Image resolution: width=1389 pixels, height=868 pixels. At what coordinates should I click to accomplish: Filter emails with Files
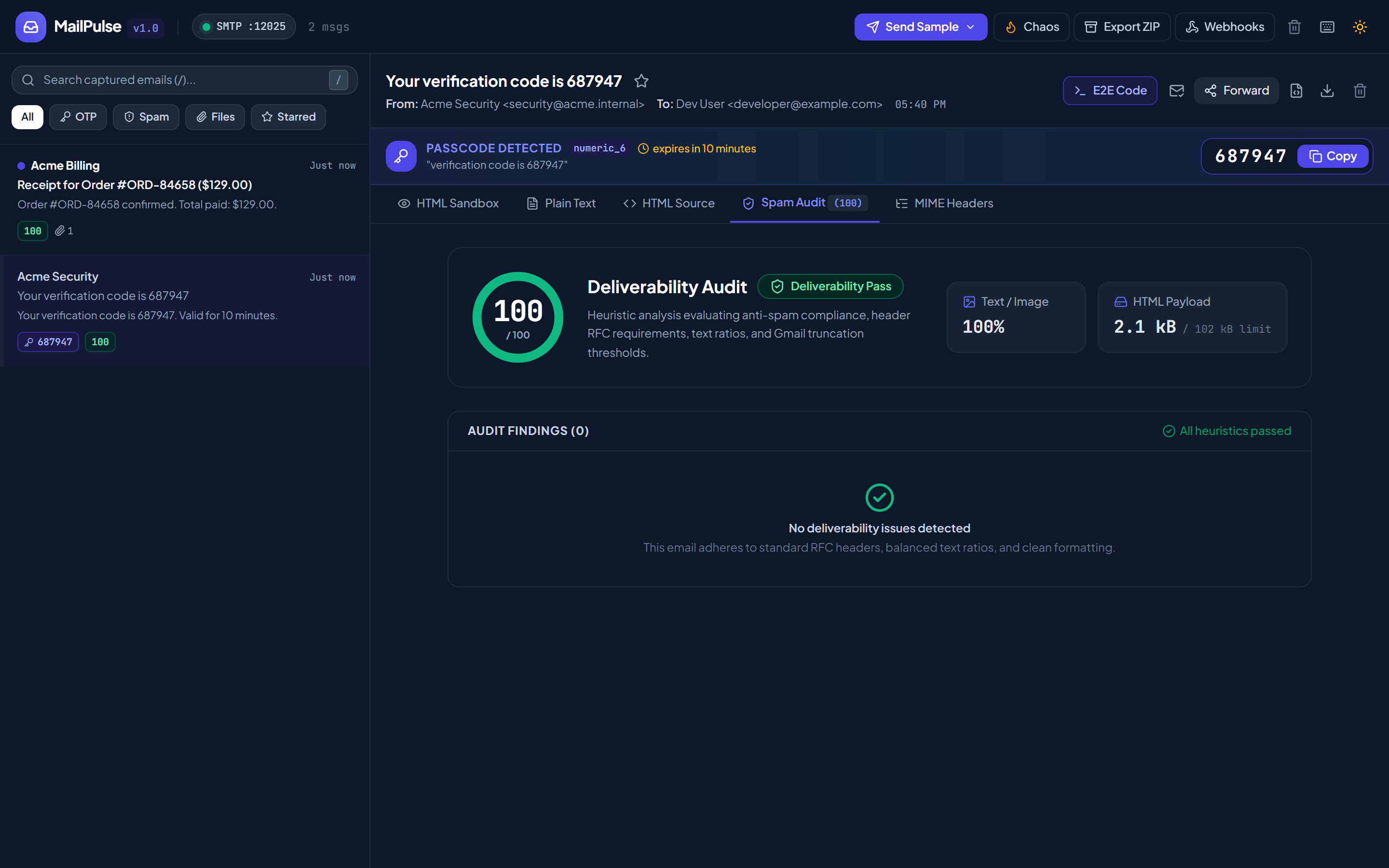(x=215, y=117)
